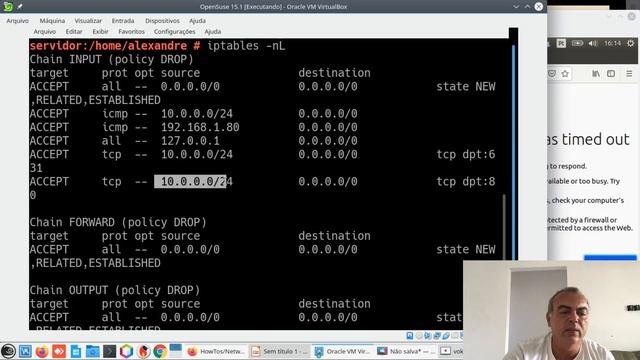Open VirtualBox Máquina menu
This screenshot has width=640, height=360.
click(x=52, y=20)
